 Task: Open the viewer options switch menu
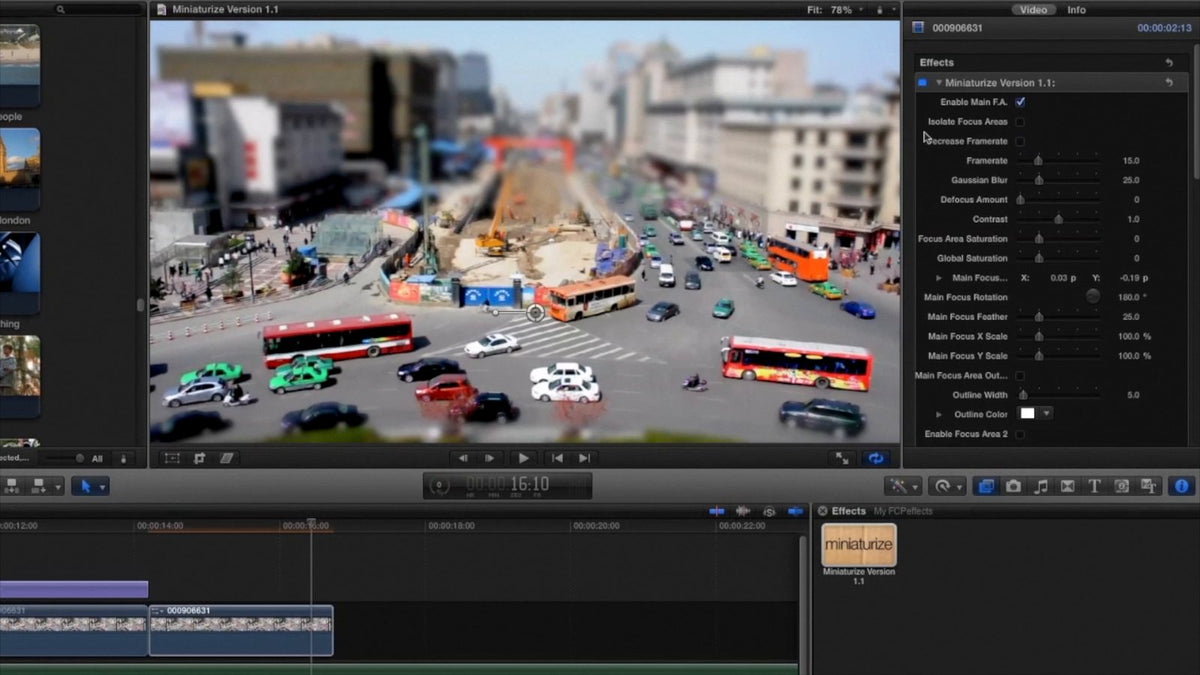[x=885, y=9]
